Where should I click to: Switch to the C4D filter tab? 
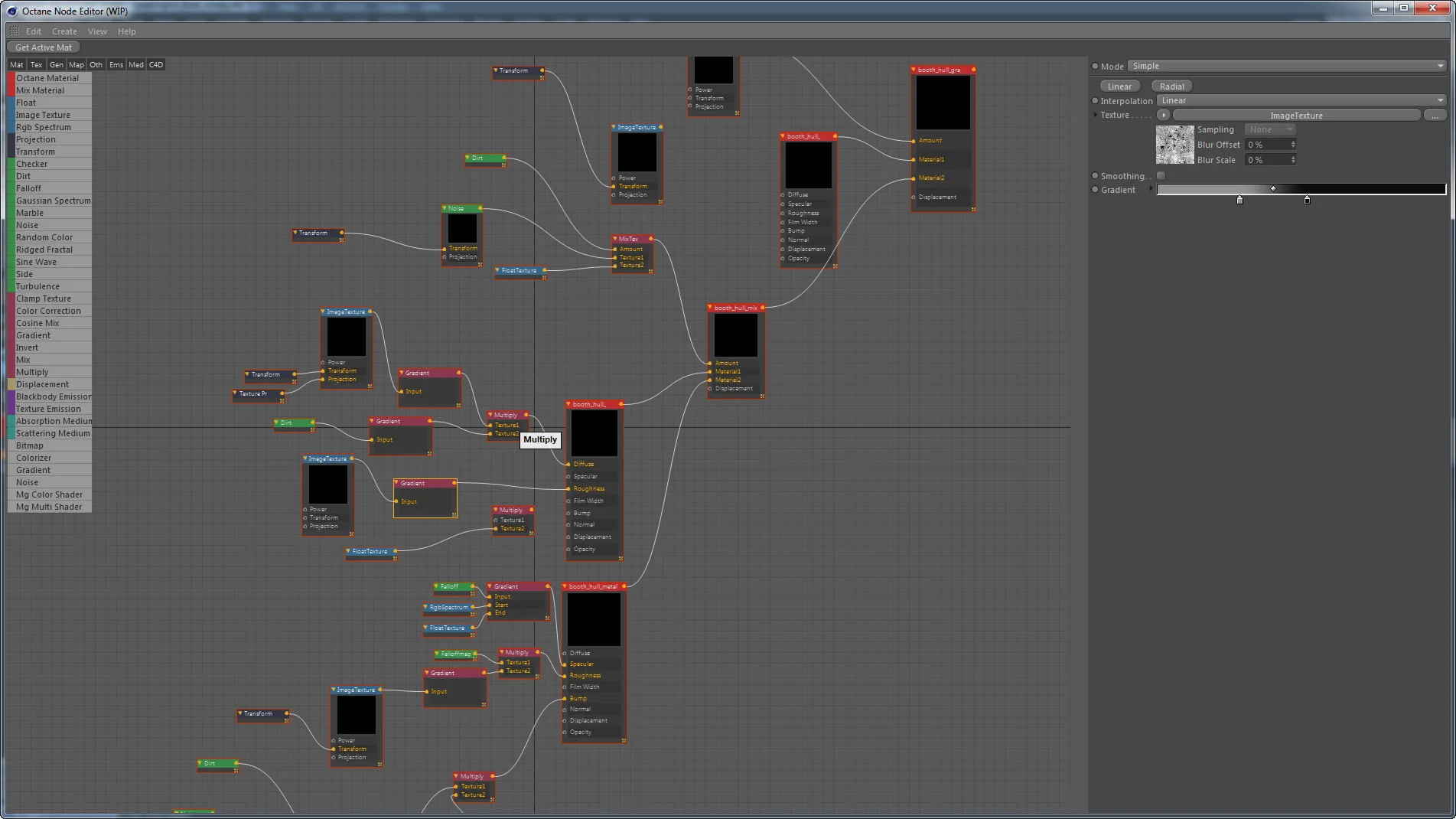click(156, 65)
